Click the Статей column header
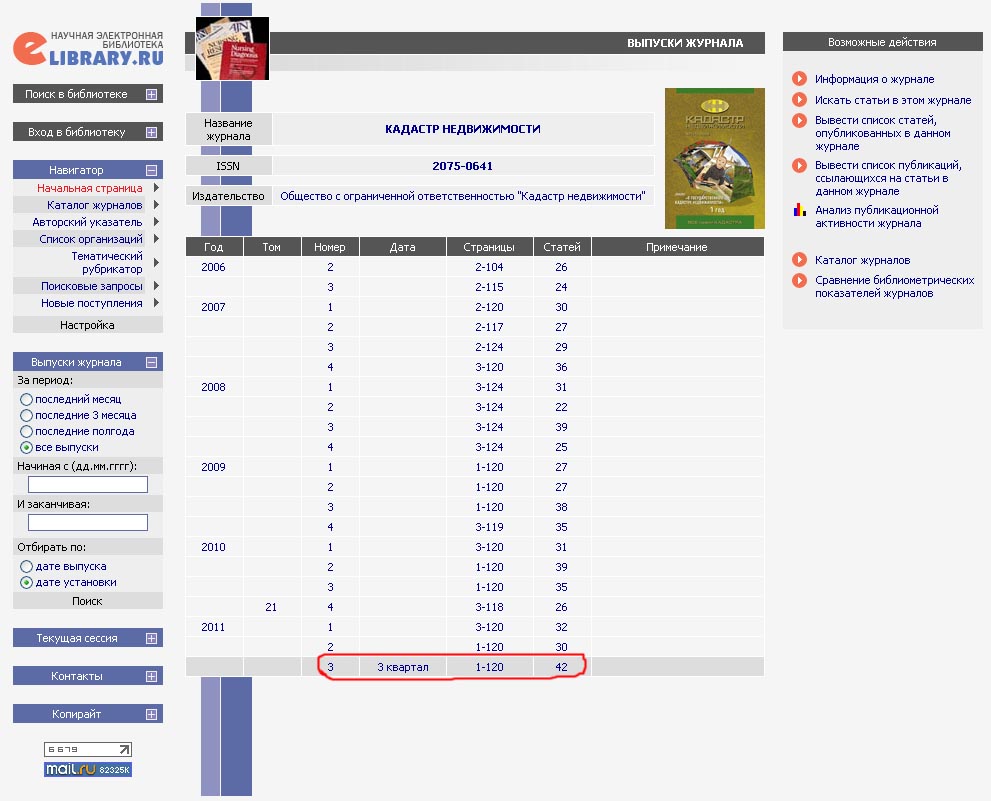This screenshot has width=991, height=801. (562, 247)
